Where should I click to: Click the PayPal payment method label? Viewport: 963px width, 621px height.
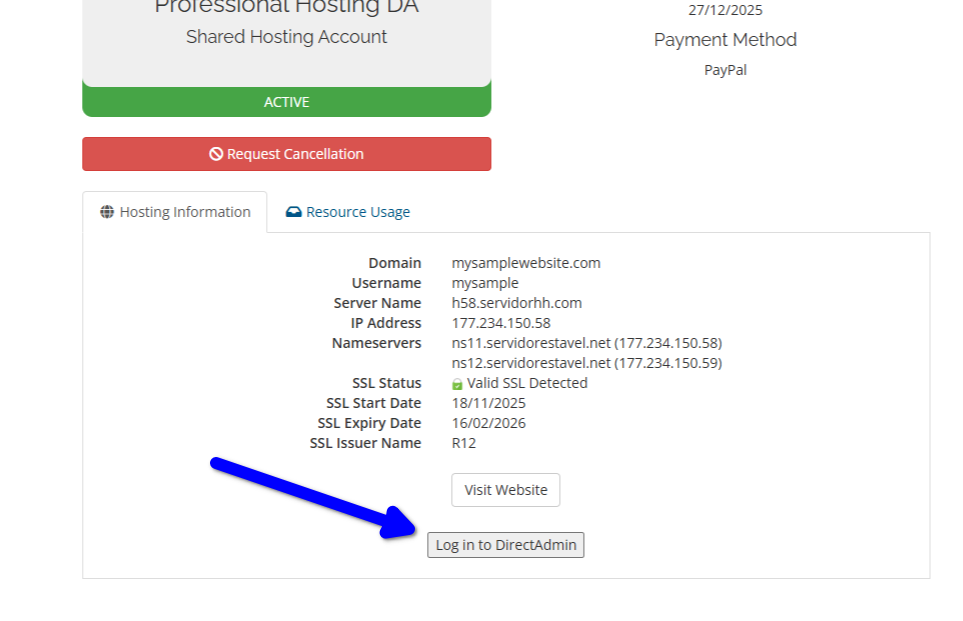click(x=724, y=69)
